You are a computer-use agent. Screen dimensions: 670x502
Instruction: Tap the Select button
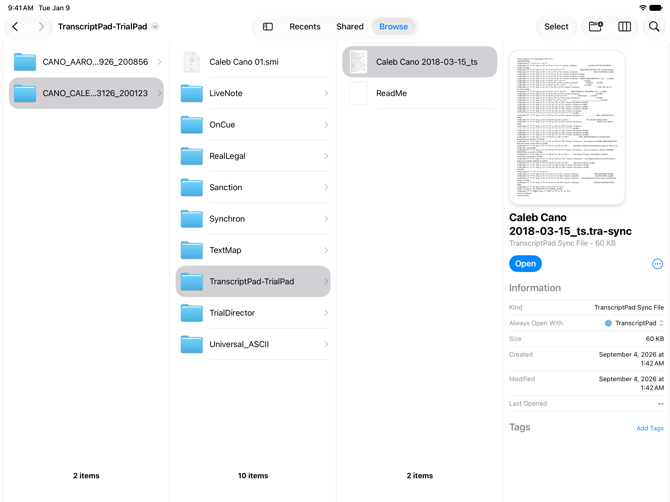[x=556, y=26]
